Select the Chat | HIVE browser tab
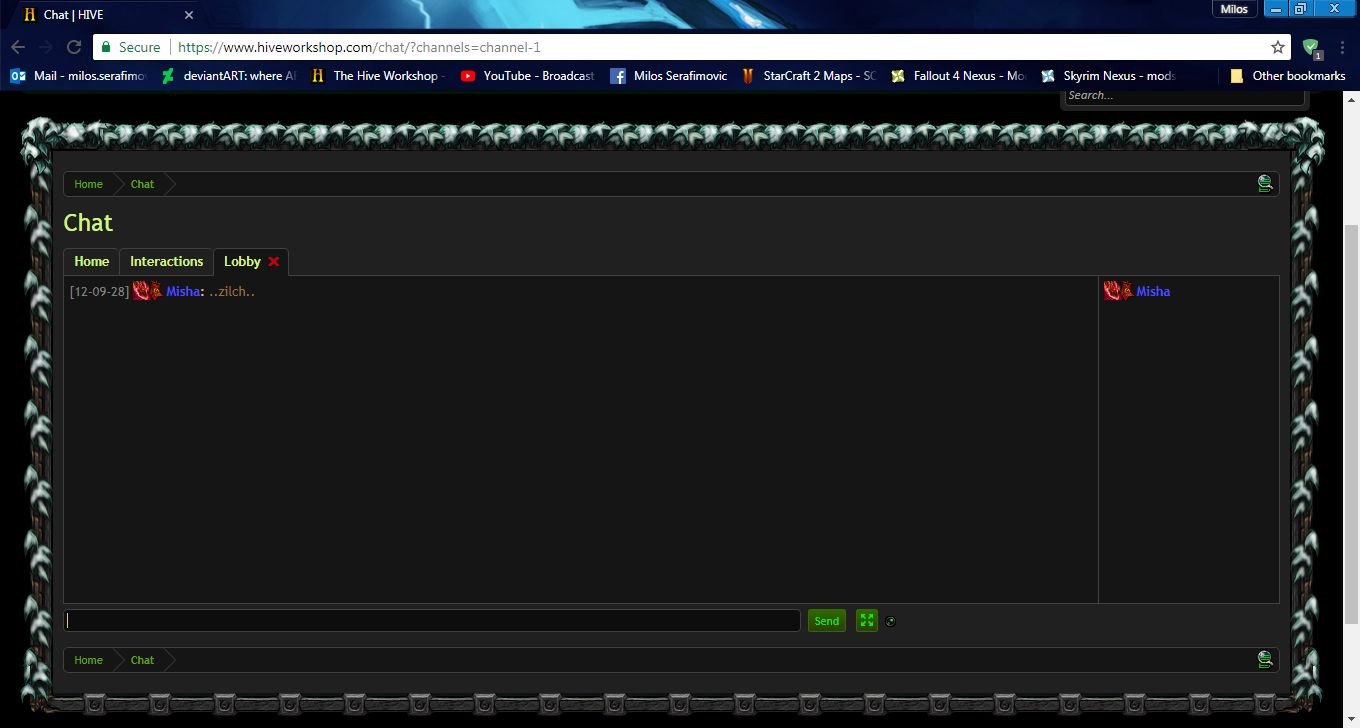This screenshot has width=1360, height=728. point(105,15)
